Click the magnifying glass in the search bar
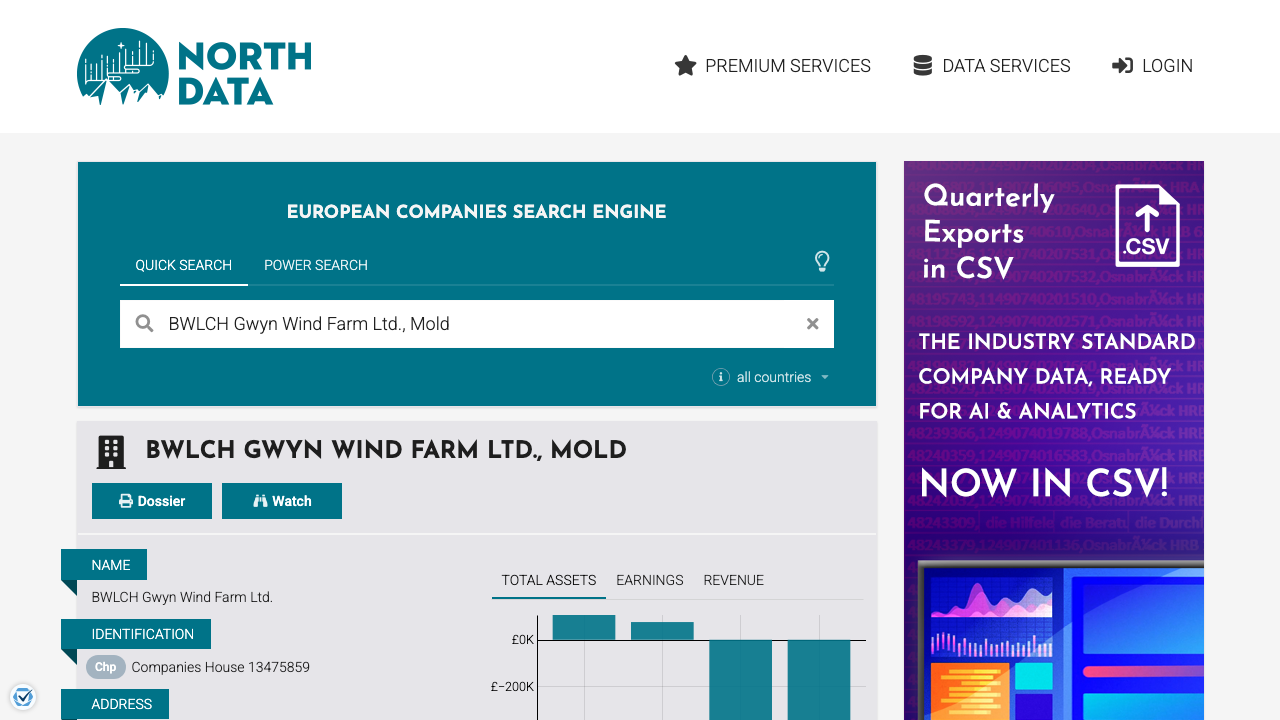The image size is (1280, 720). tap(144, 323)
